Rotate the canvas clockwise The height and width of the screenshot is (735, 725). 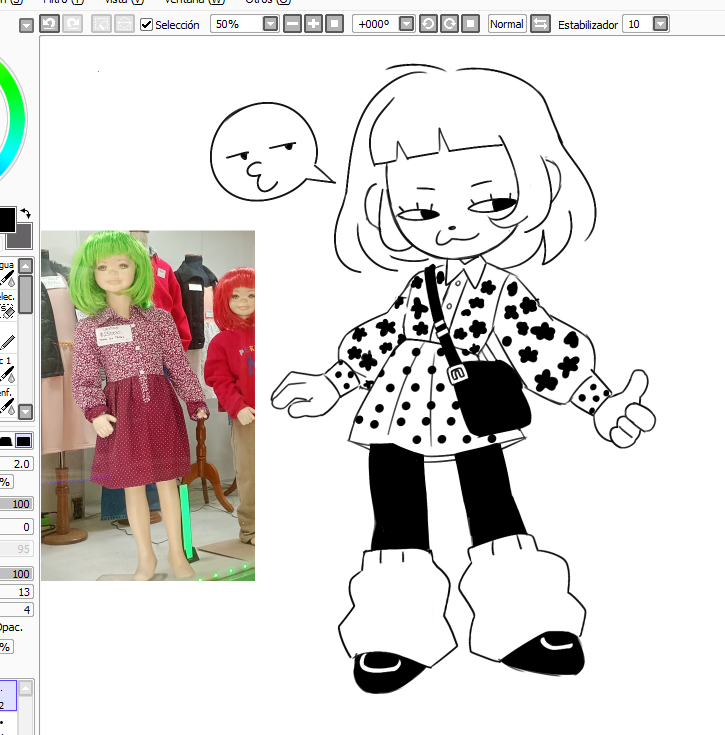(449, 23)
